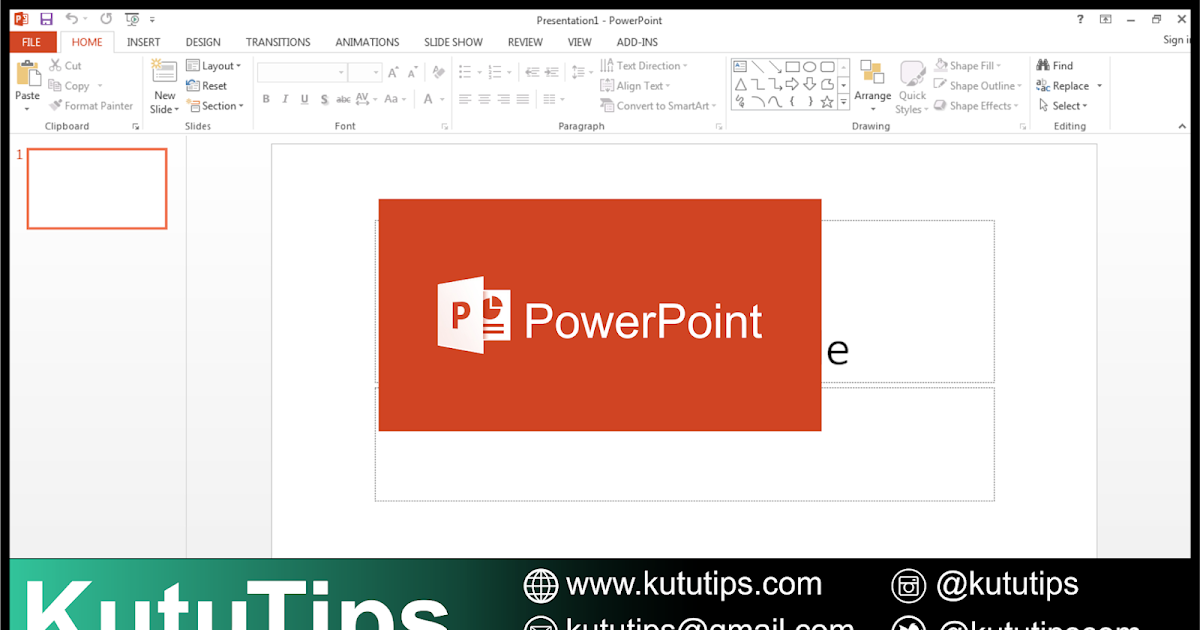The image size is (1200, 630).
Task: Open the font name combo box
Action: tap(302, 72)
